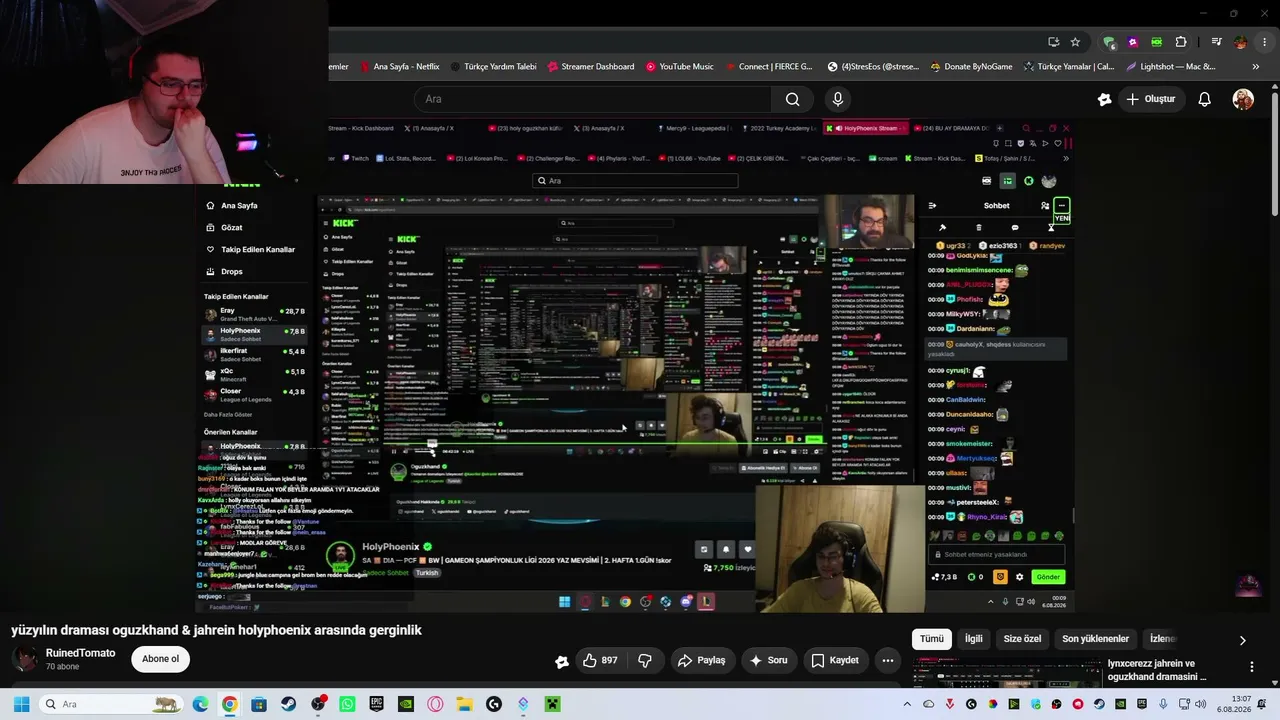Save the video with Kaydet
Viewport: 1280px width, 720px height.
point(835,660)
